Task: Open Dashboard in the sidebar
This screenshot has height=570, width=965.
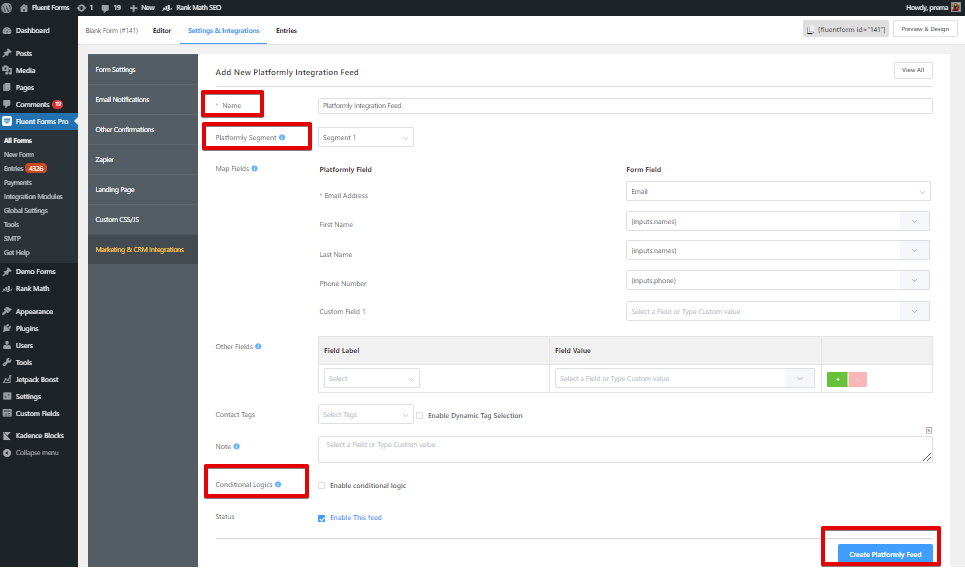Action: 32,30
